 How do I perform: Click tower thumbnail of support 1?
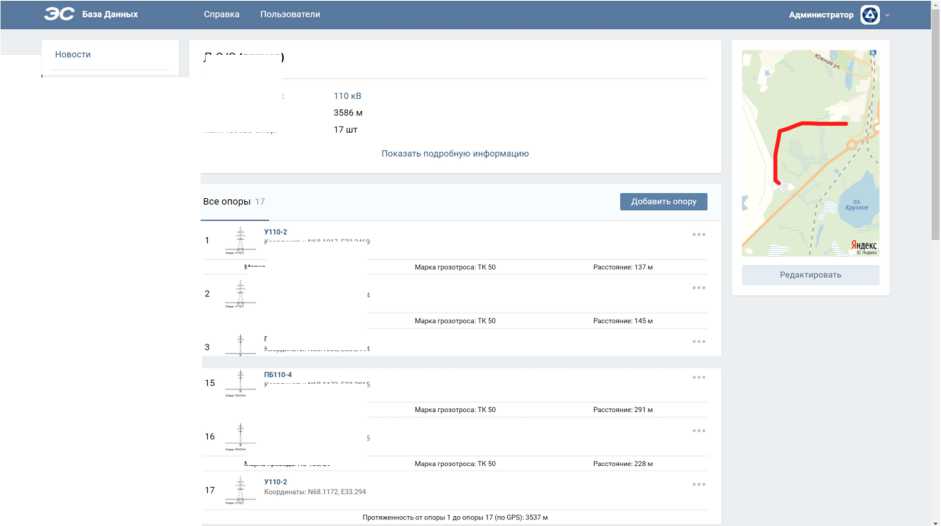click(240, 242)
